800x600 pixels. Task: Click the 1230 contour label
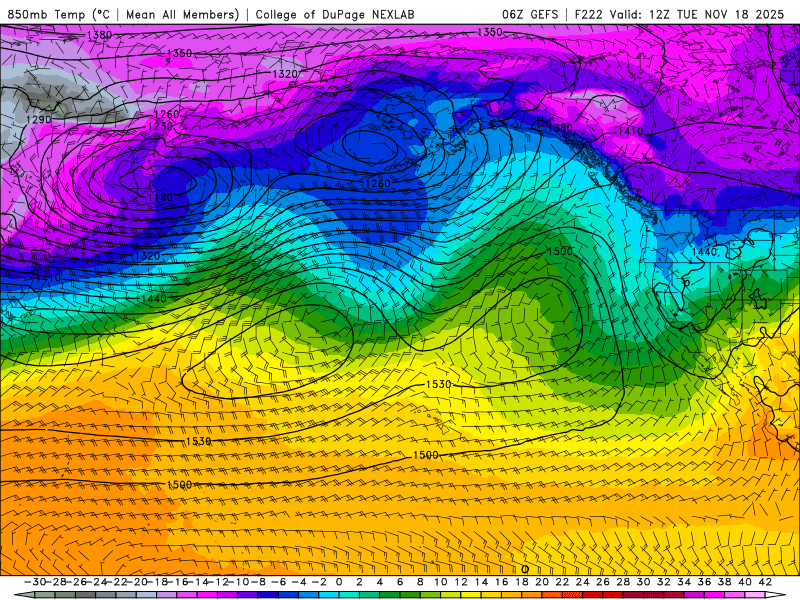[160, 126]
